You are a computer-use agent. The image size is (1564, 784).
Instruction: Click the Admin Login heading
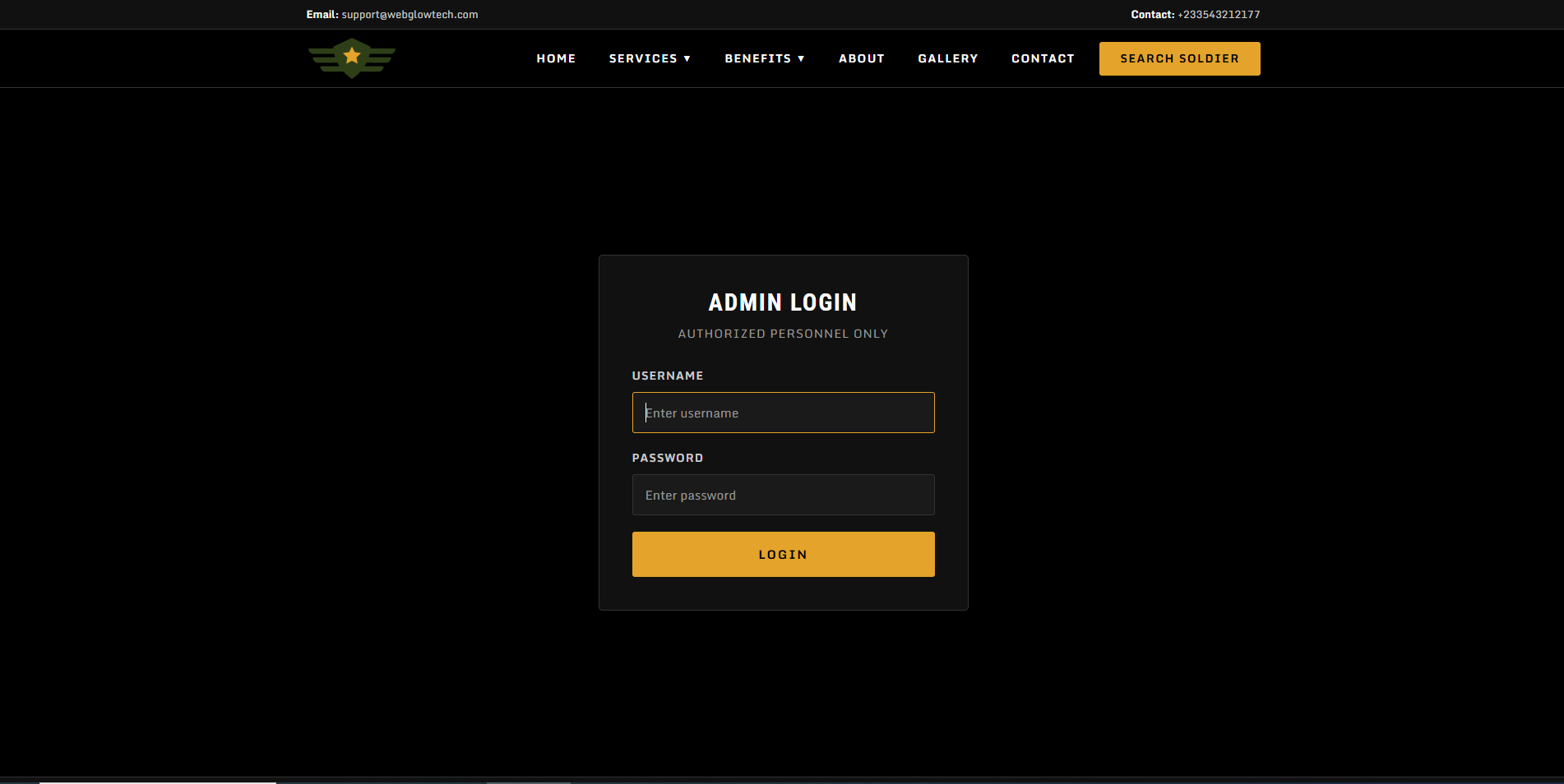[783, 302]
